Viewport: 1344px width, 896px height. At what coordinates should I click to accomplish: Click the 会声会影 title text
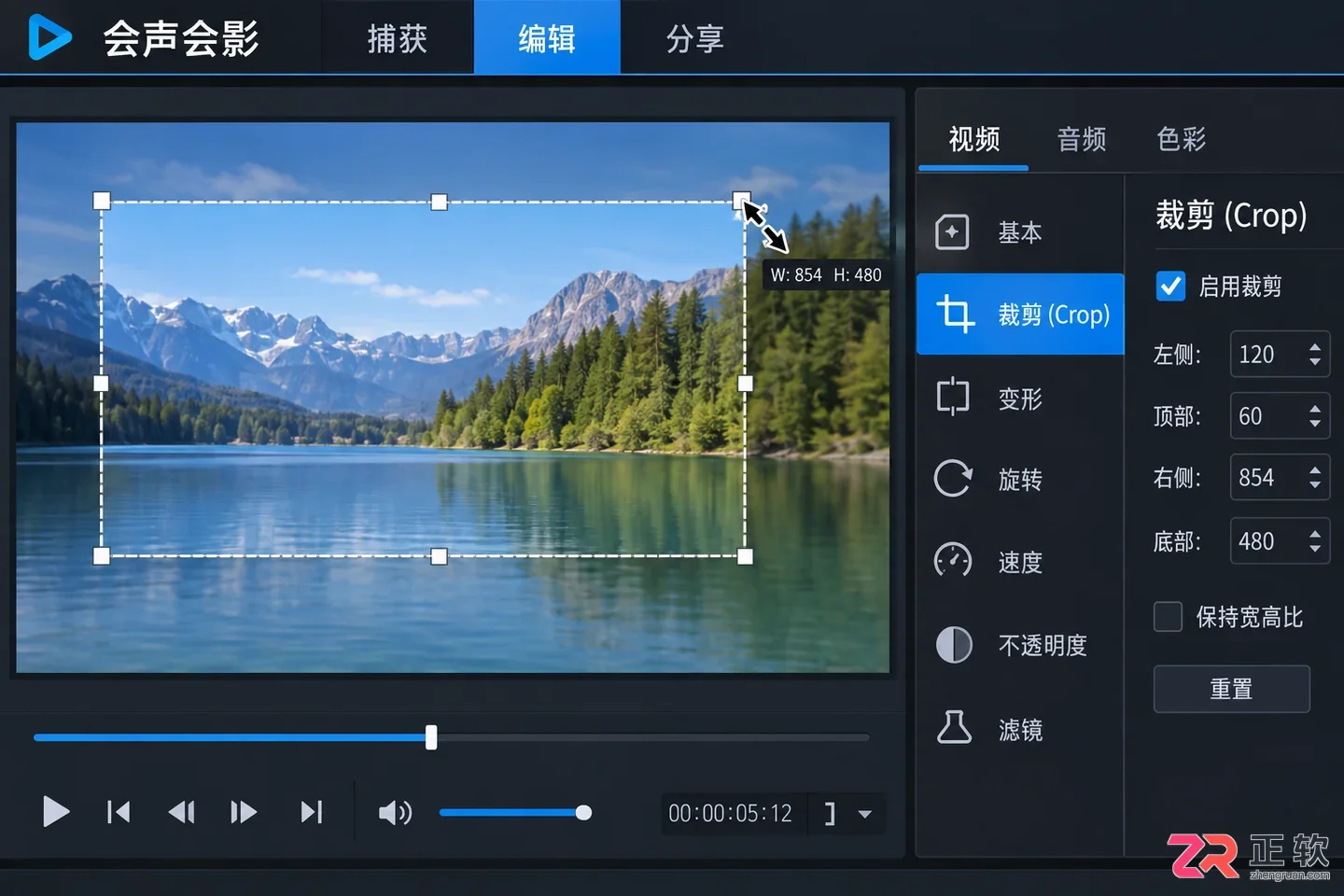click(x=180, y=38)
